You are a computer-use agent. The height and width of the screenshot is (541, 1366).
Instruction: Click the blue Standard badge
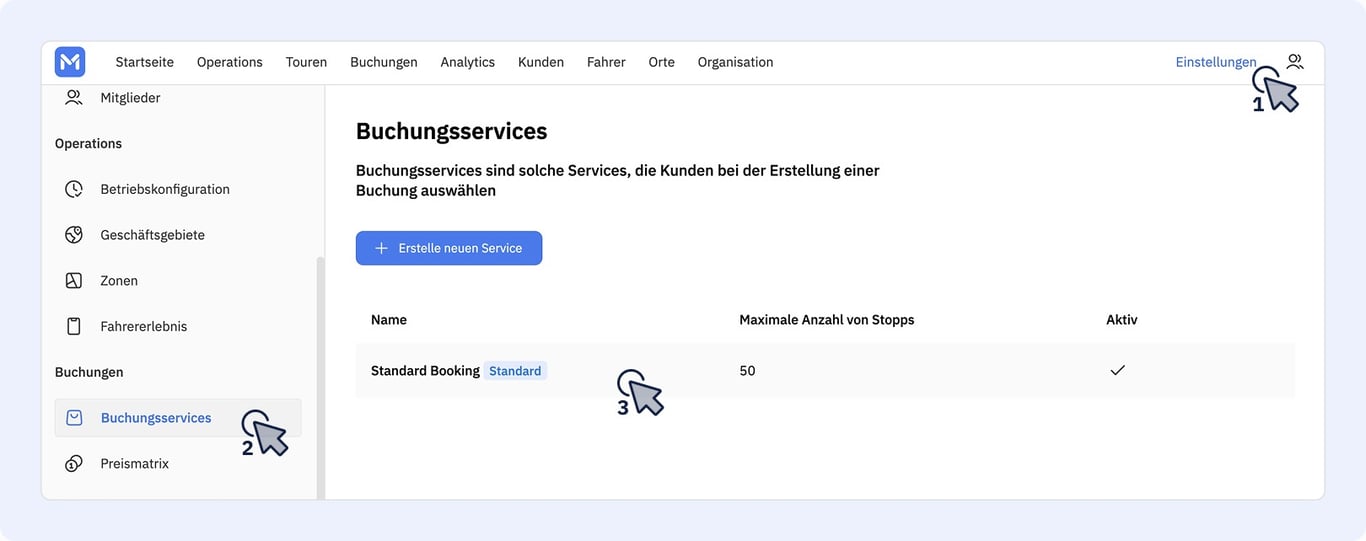point(515,371)
